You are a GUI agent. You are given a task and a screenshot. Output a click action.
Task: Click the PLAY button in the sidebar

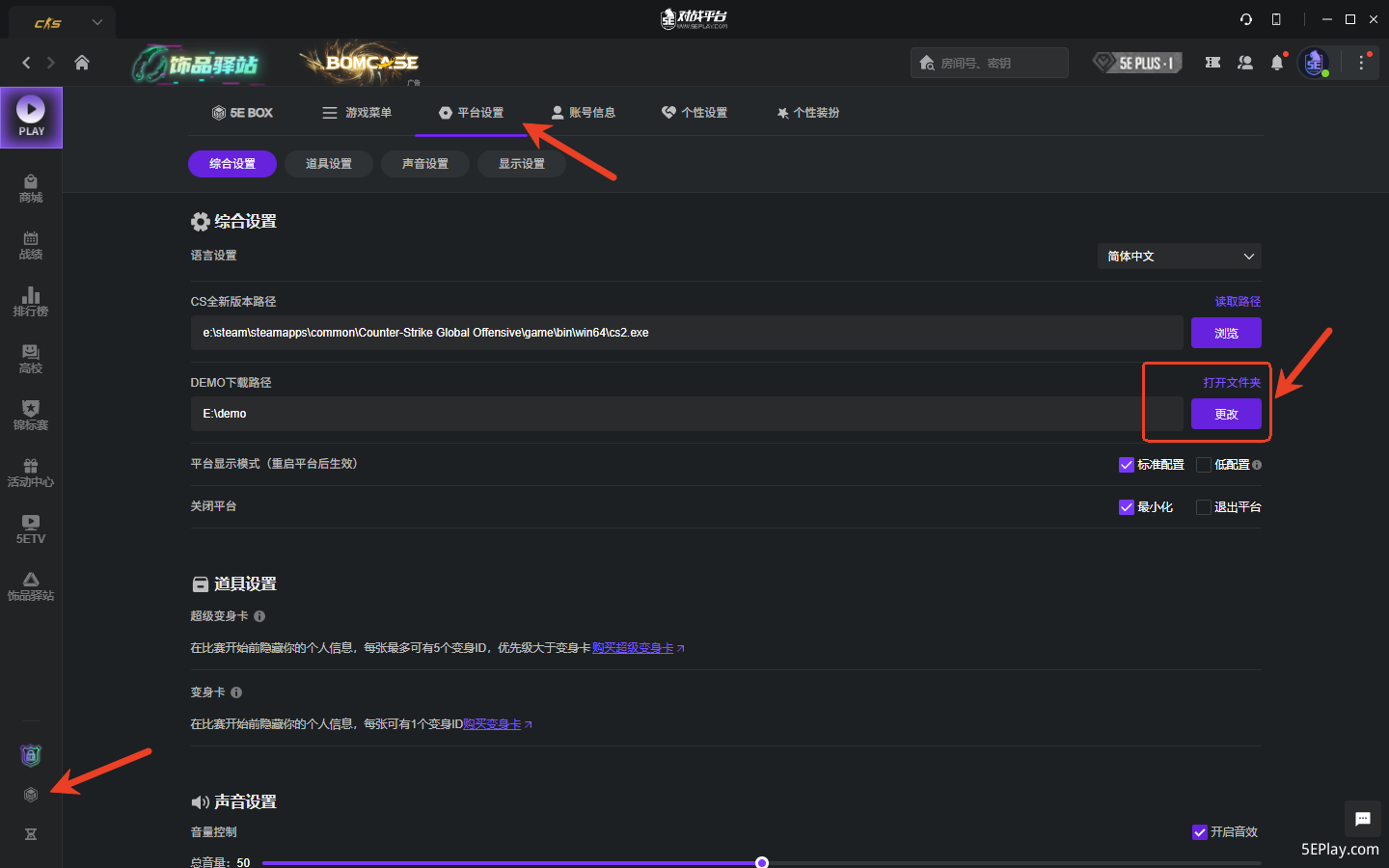(x=31, y=118)
